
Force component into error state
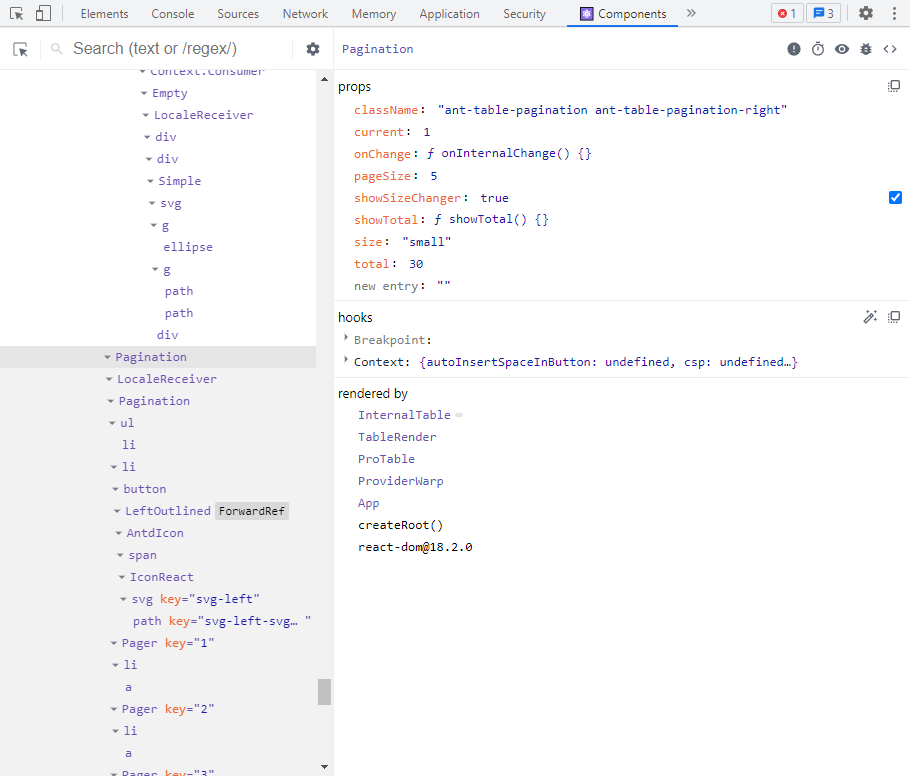793,49
